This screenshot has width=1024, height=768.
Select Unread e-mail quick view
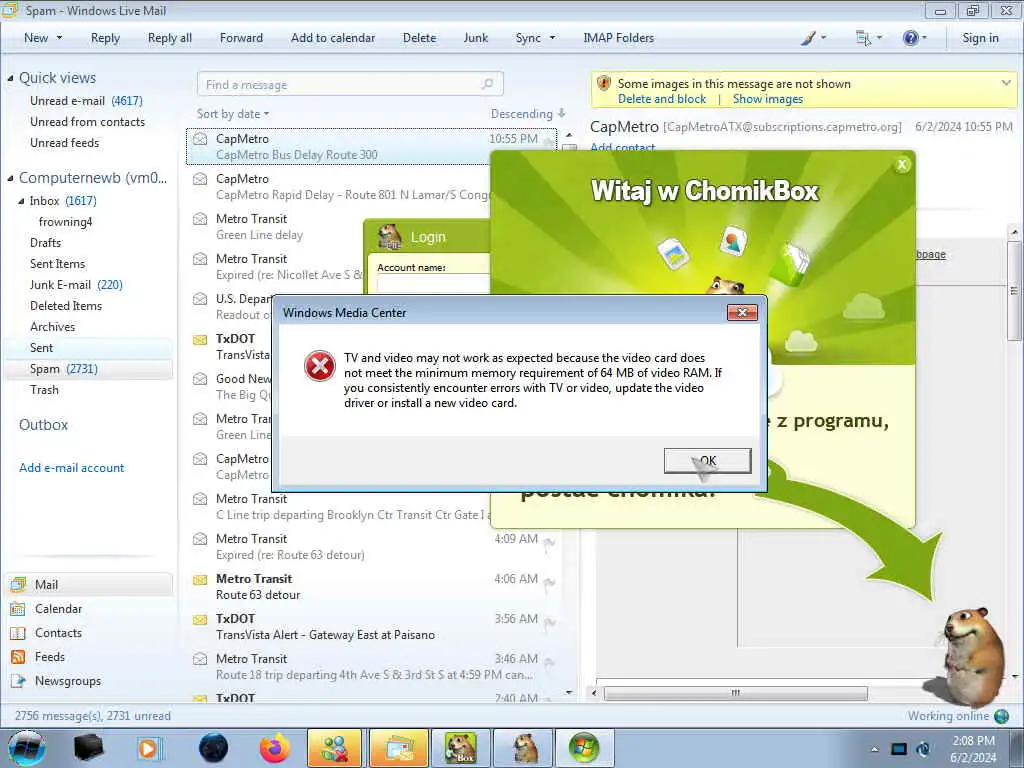point(86,101)
